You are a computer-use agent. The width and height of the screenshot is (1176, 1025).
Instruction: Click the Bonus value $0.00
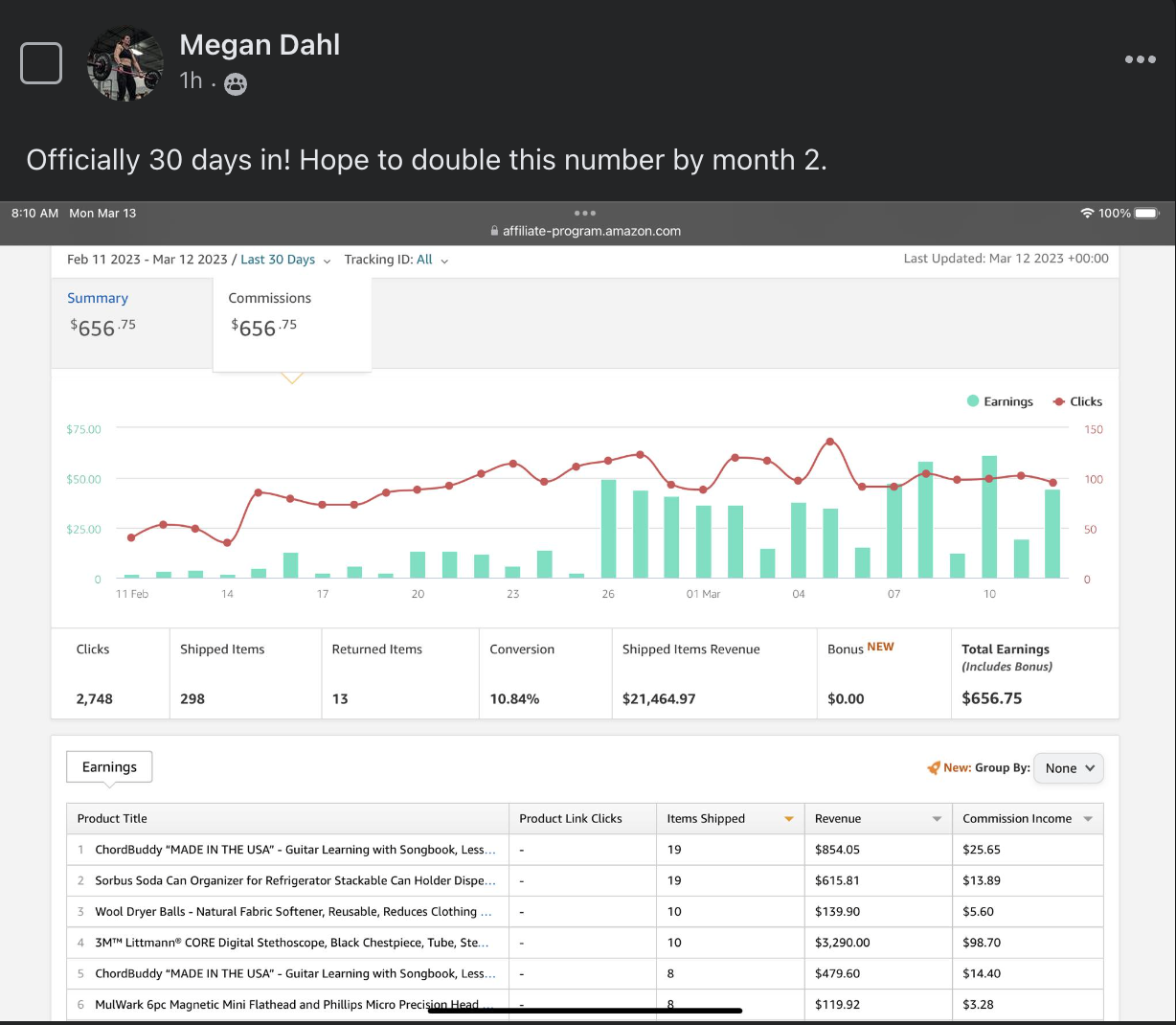846,699
